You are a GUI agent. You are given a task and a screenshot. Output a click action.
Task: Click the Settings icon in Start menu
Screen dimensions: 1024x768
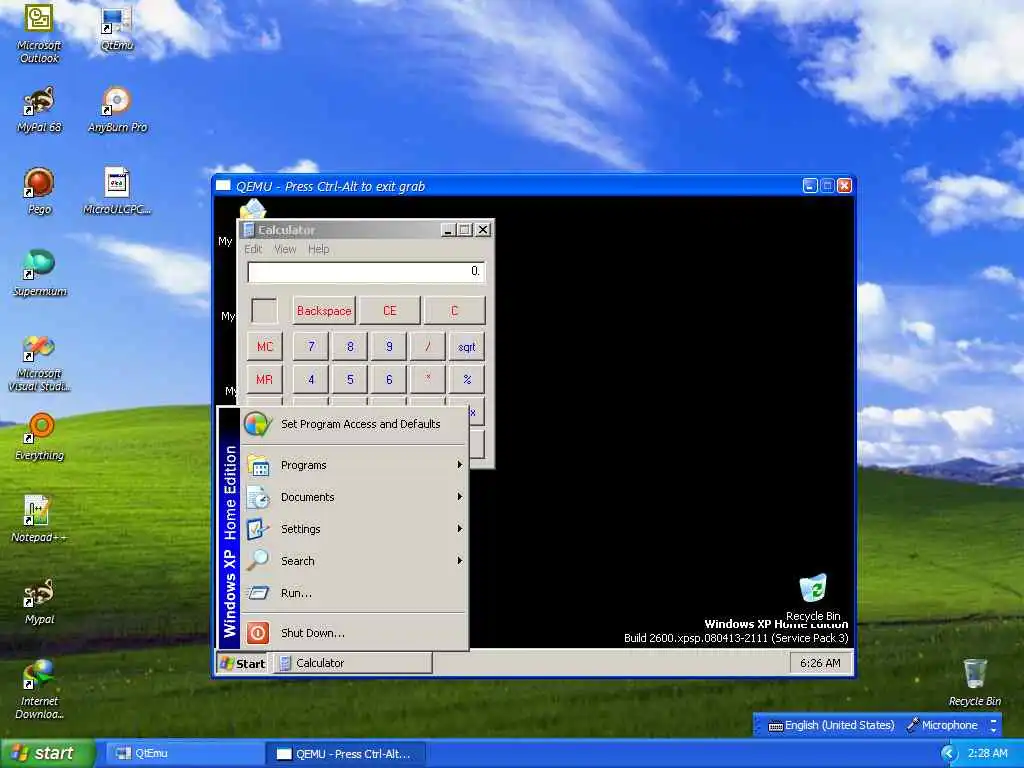click(258, 528)
